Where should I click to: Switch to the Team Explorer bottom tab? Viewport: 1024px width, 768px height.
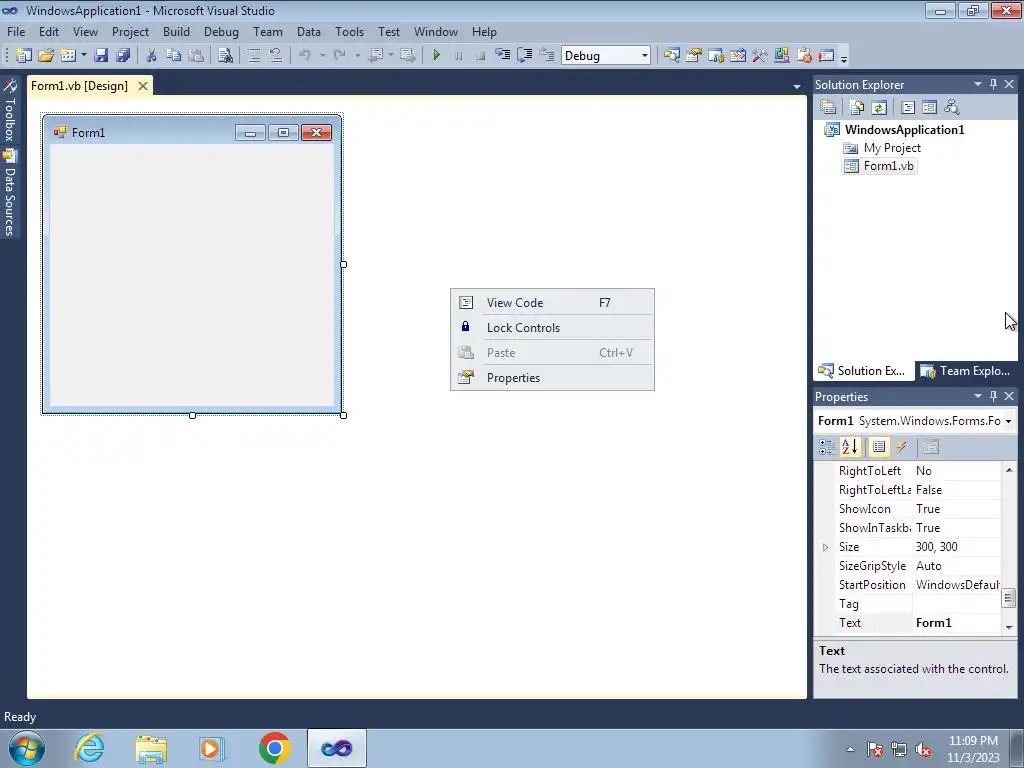(x=966, y=371)
